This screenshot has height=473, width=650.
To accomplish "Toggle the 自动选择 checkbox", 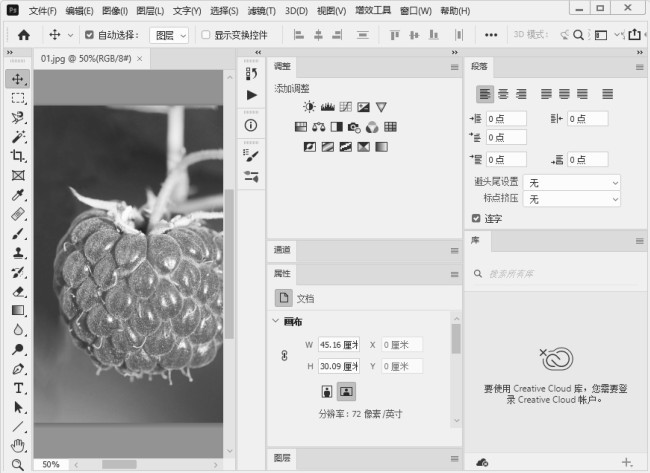I will pos(89,35).
